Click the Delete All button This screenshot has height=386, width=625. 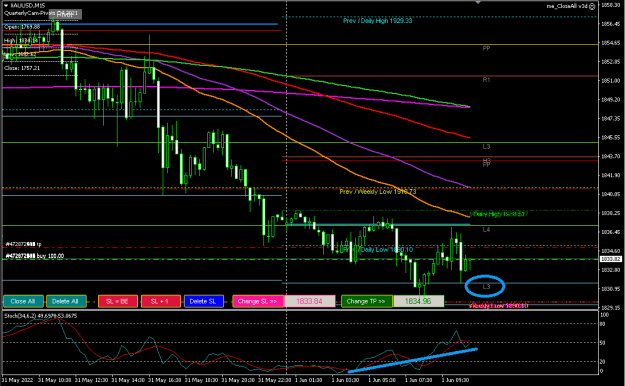[x=66, y=301]
